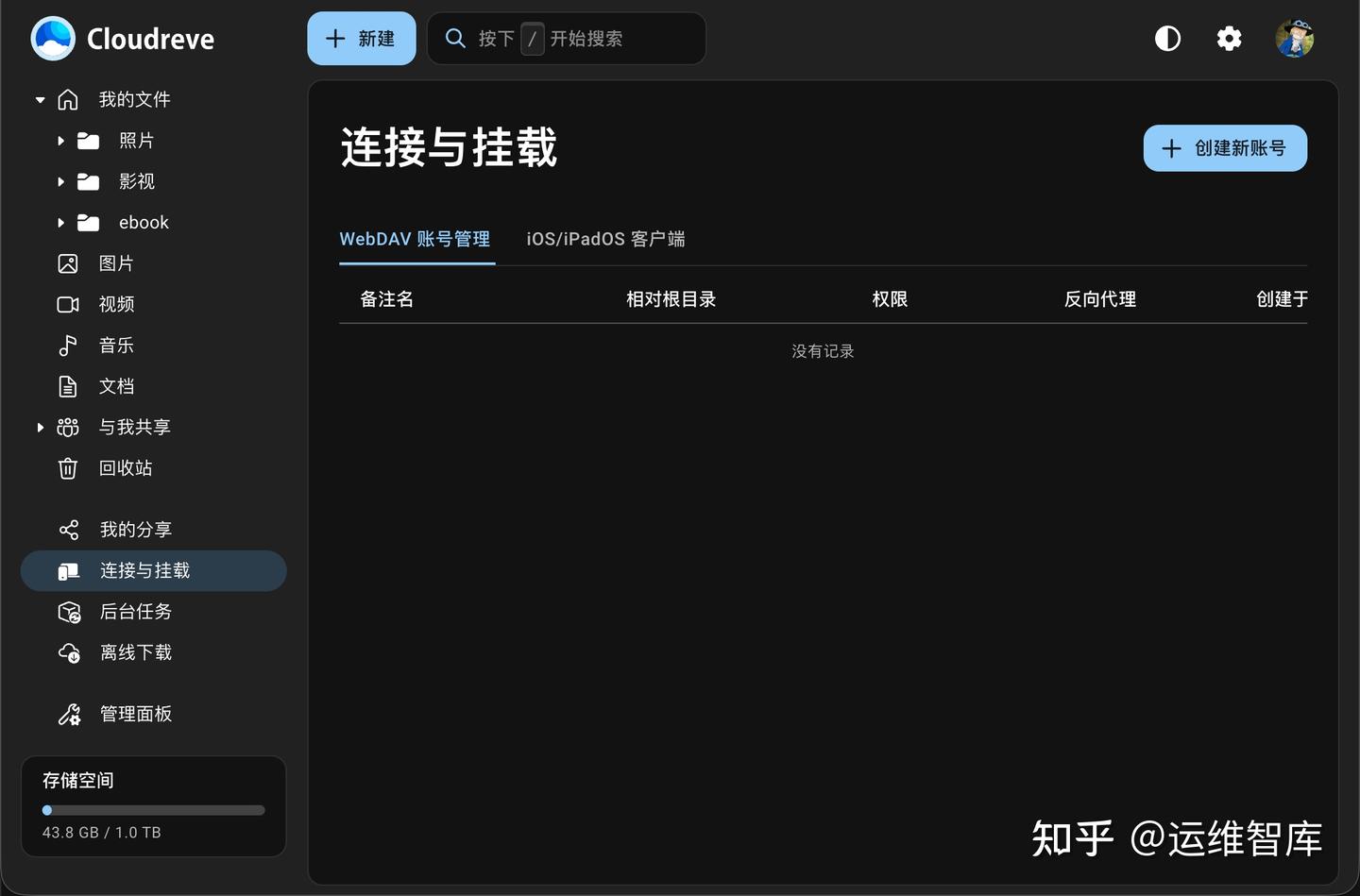Click the cloud download icon beside 离线下载
This screenshot has height=896, width=1360.
(69, 652)
